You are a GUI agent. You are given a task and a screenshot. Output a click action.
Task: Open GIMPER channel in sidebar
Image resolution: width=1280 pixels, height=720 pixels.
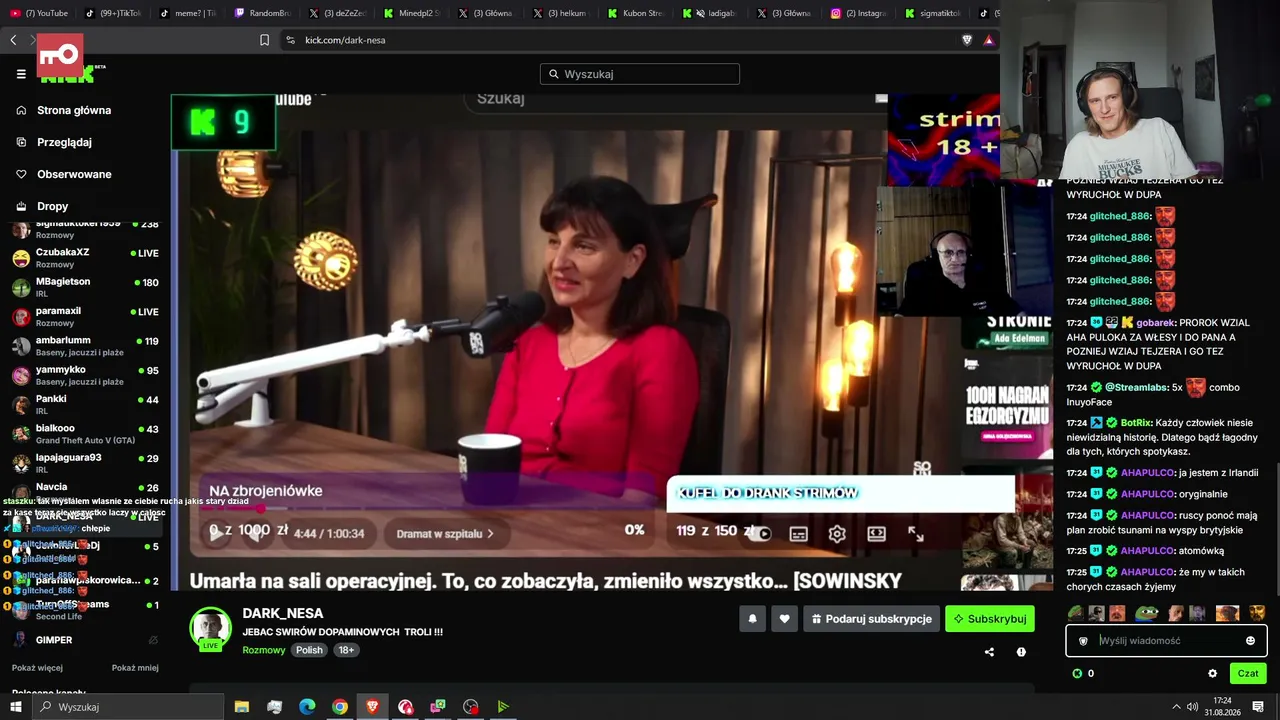[85, 640]
